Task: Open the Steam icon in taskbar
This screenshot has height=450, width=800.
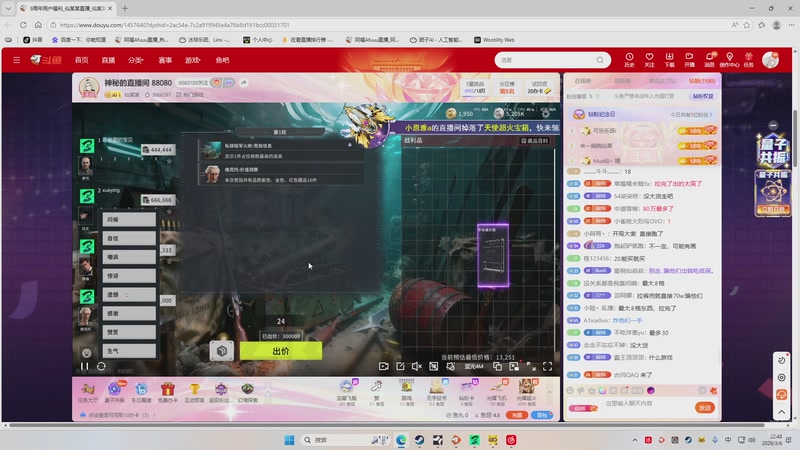Action: [419, 440]
